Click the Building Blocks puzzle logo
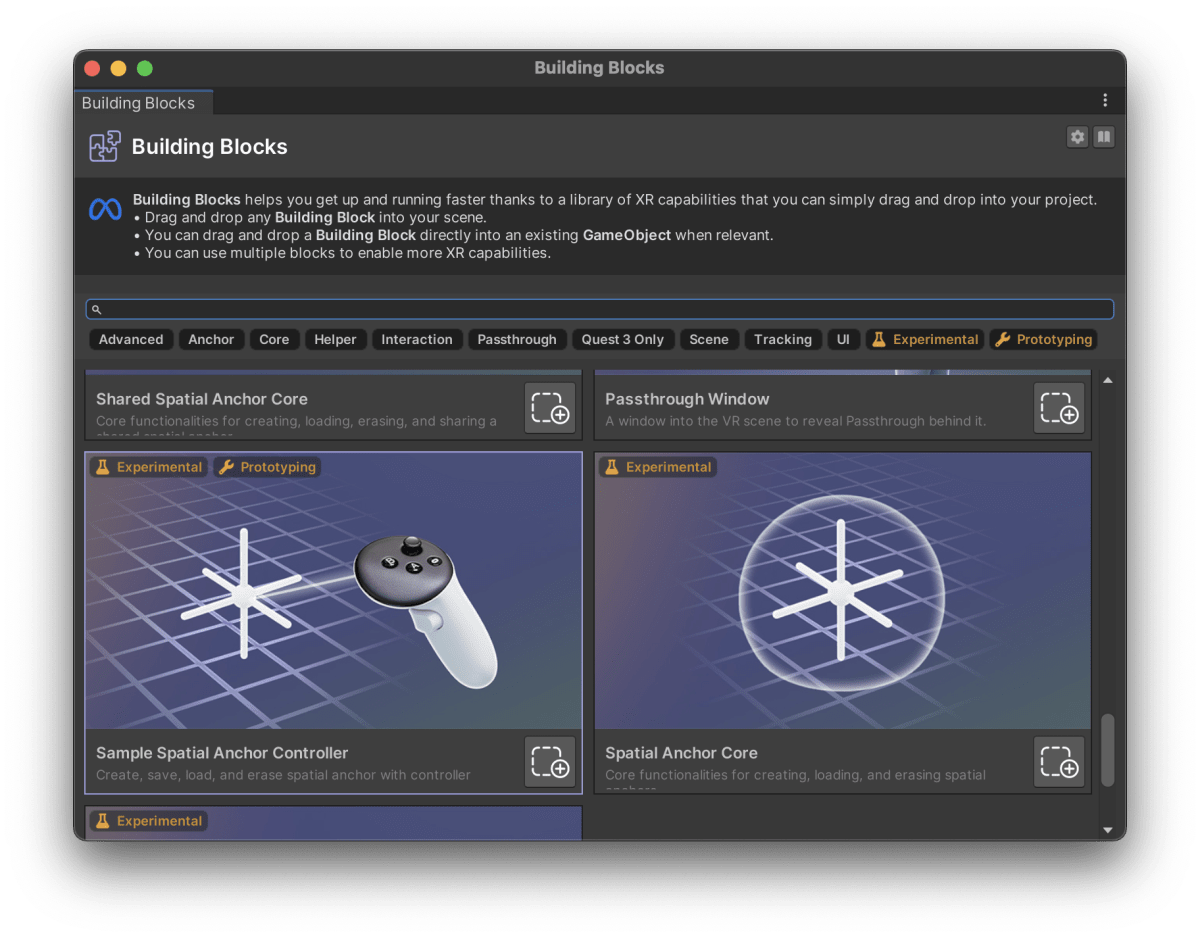The image size is (1200, 938). pos(105,147)
